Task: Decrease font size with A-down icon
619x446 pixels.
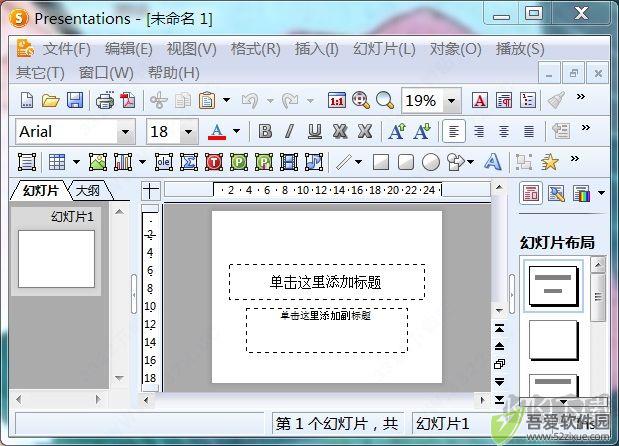Action: tap(422, 131)
